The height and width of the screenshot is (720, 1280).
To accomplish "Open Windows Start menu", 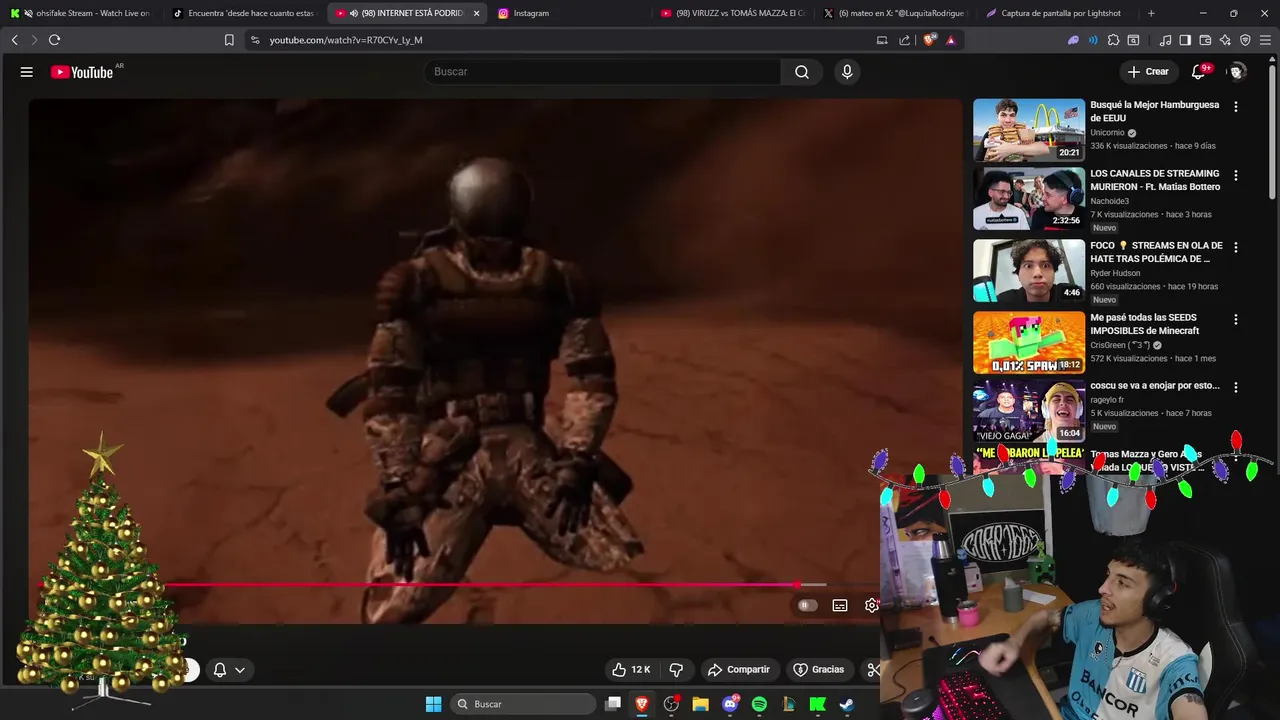I will tap(433, 704).
